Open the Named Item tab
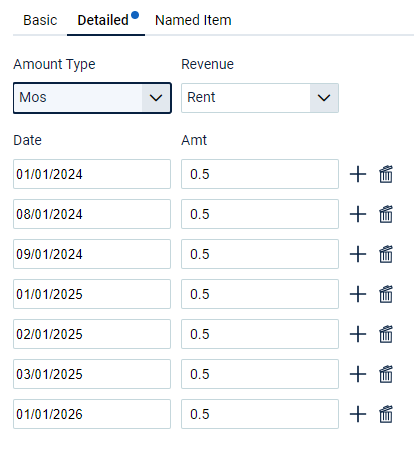 pos(193,20)
